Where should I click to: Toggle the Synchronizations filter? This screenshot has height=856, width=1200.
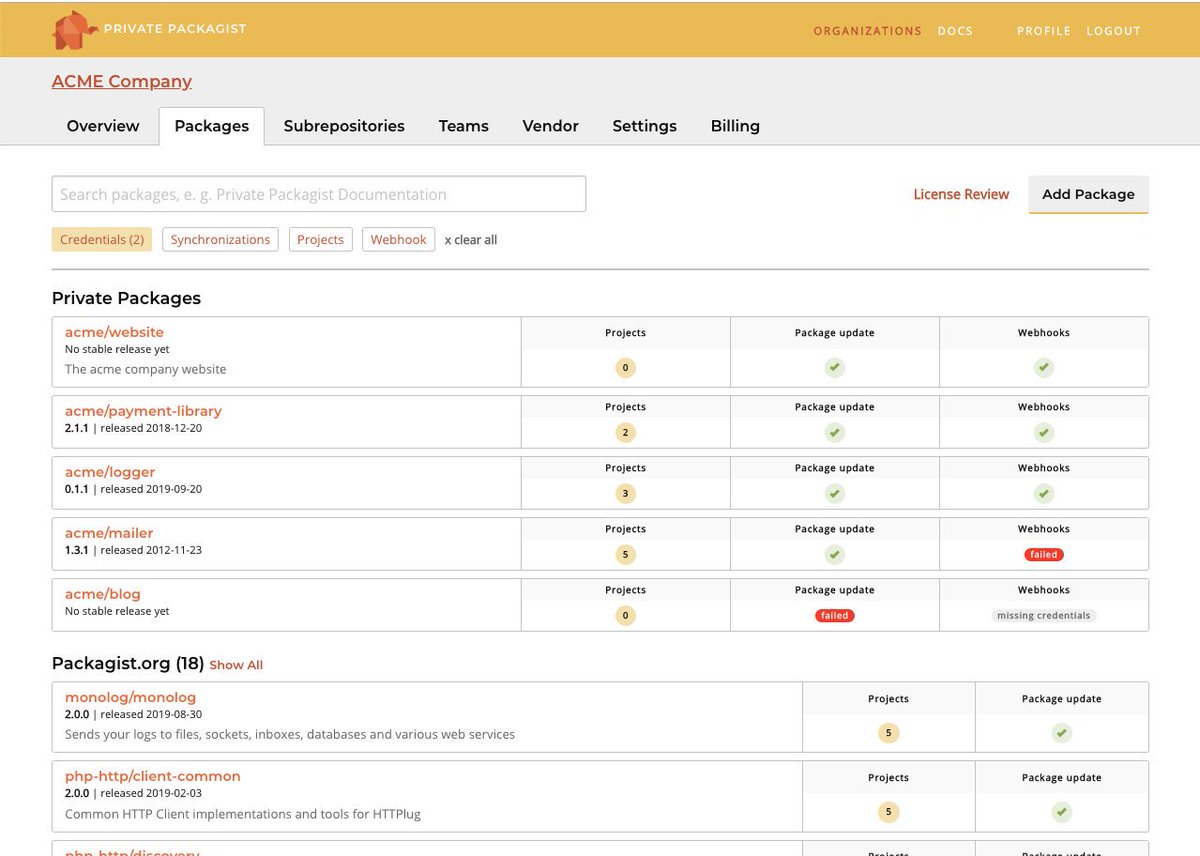click(x=220, y=240)
